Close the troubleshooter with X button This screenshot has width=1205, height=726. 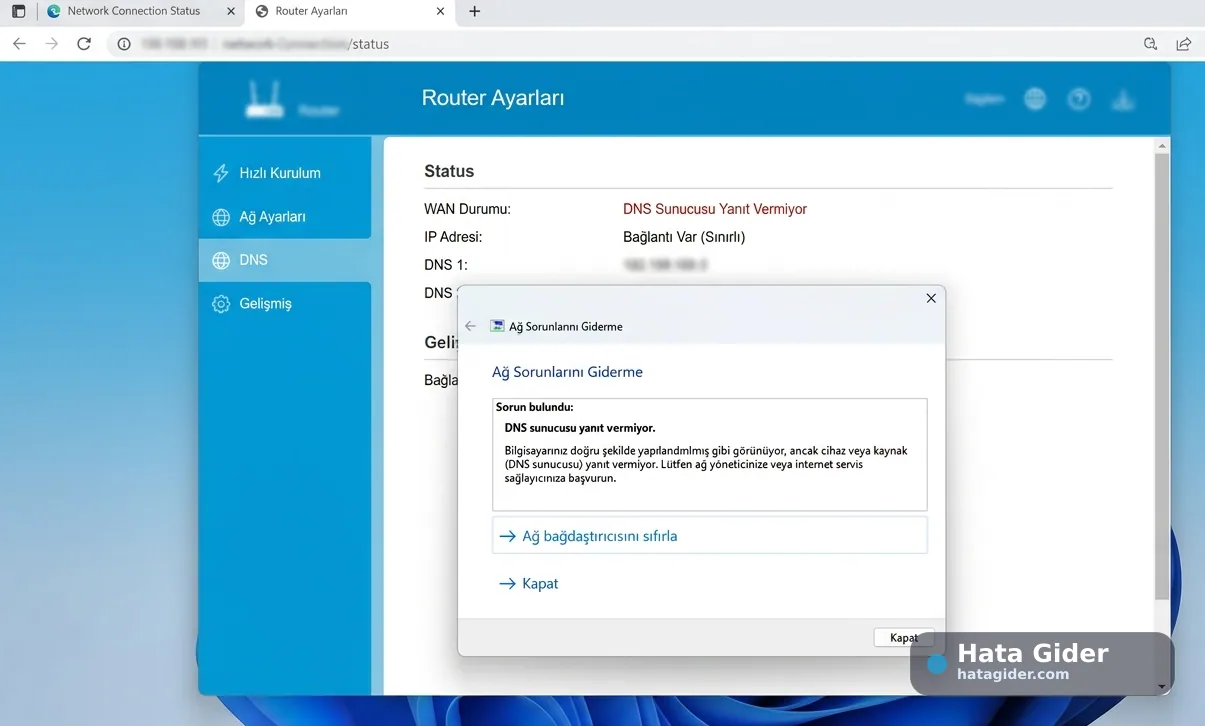931,298
